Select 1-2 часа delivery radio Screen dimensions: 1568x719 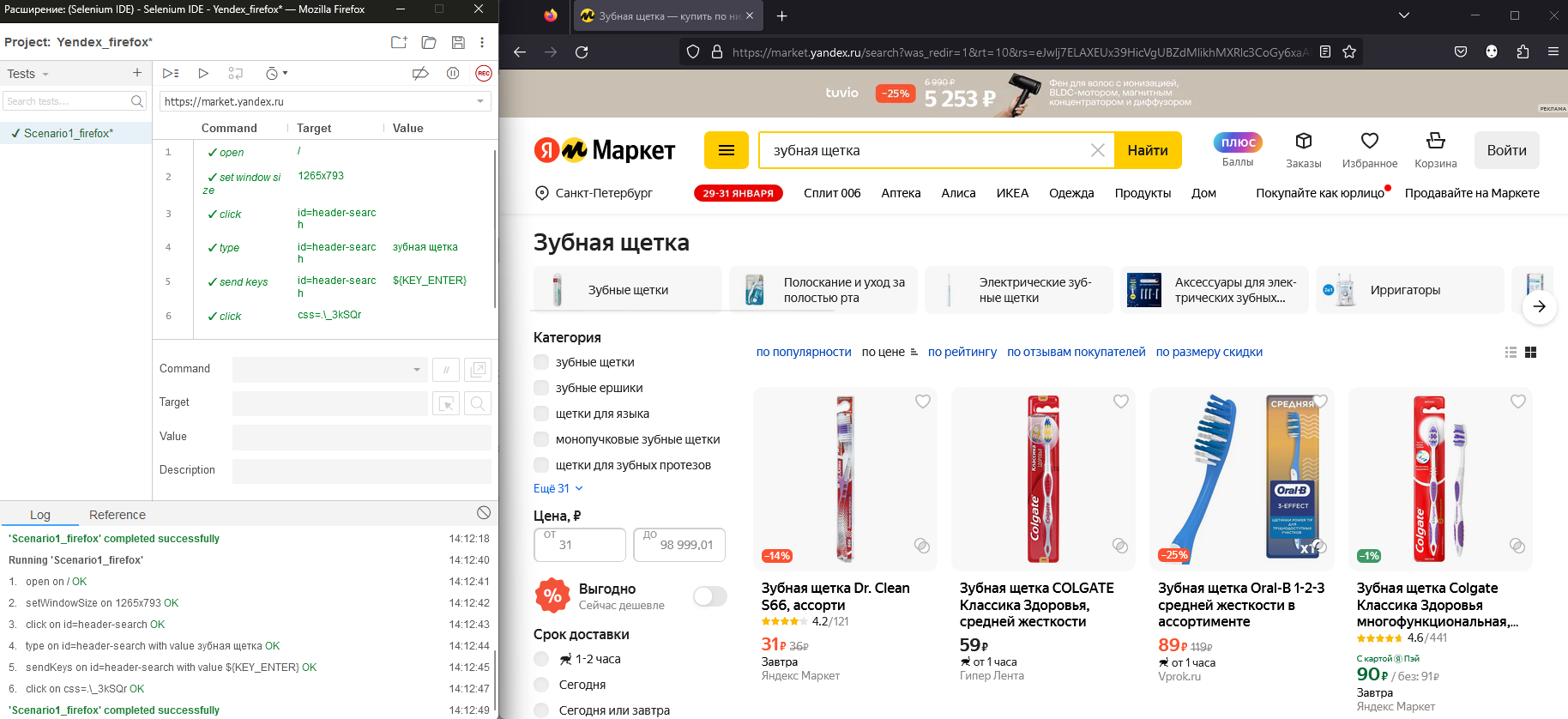tap(541, 659)
